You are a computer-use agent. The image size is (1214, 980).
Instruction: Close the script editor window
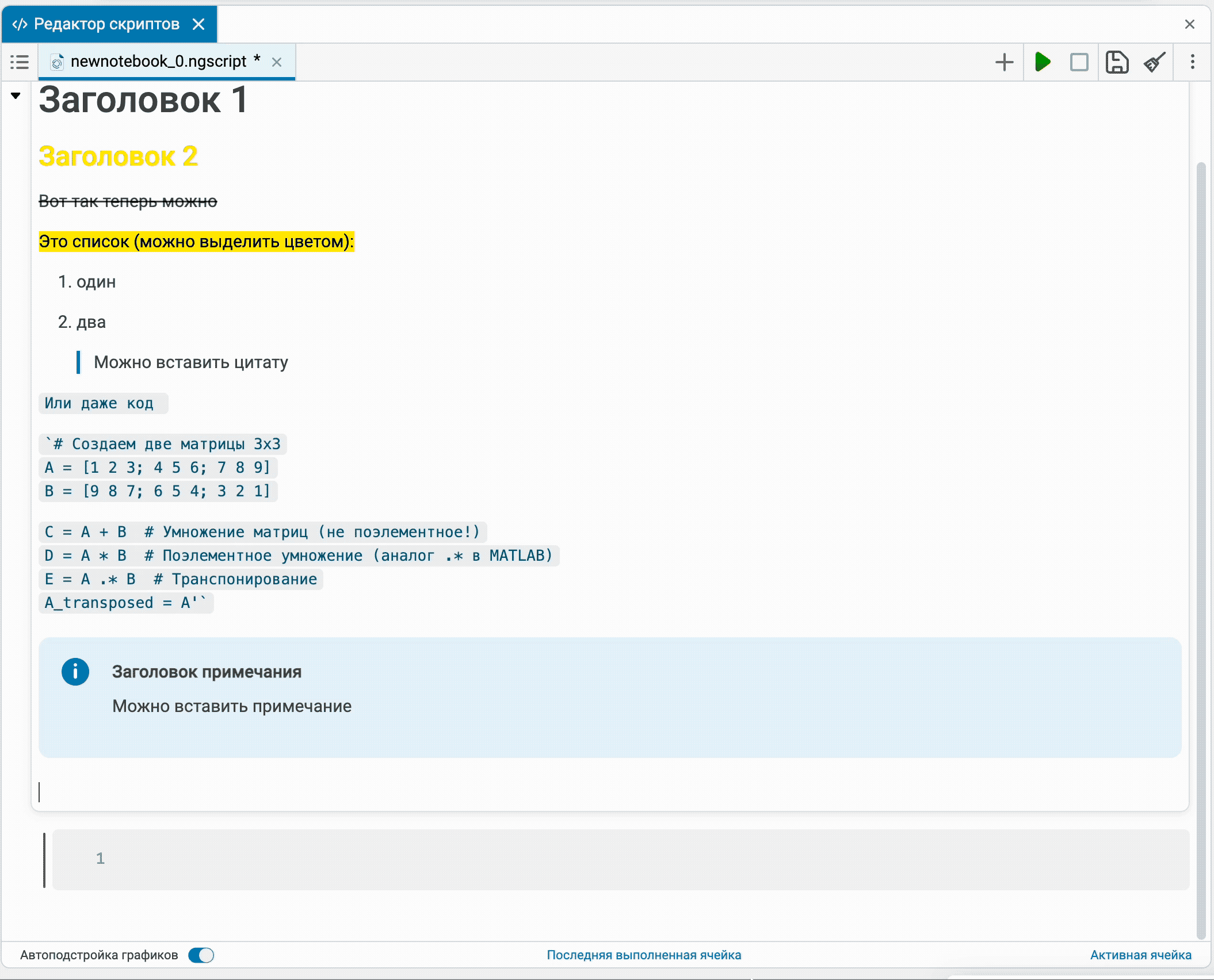[x=1190, y=24]
